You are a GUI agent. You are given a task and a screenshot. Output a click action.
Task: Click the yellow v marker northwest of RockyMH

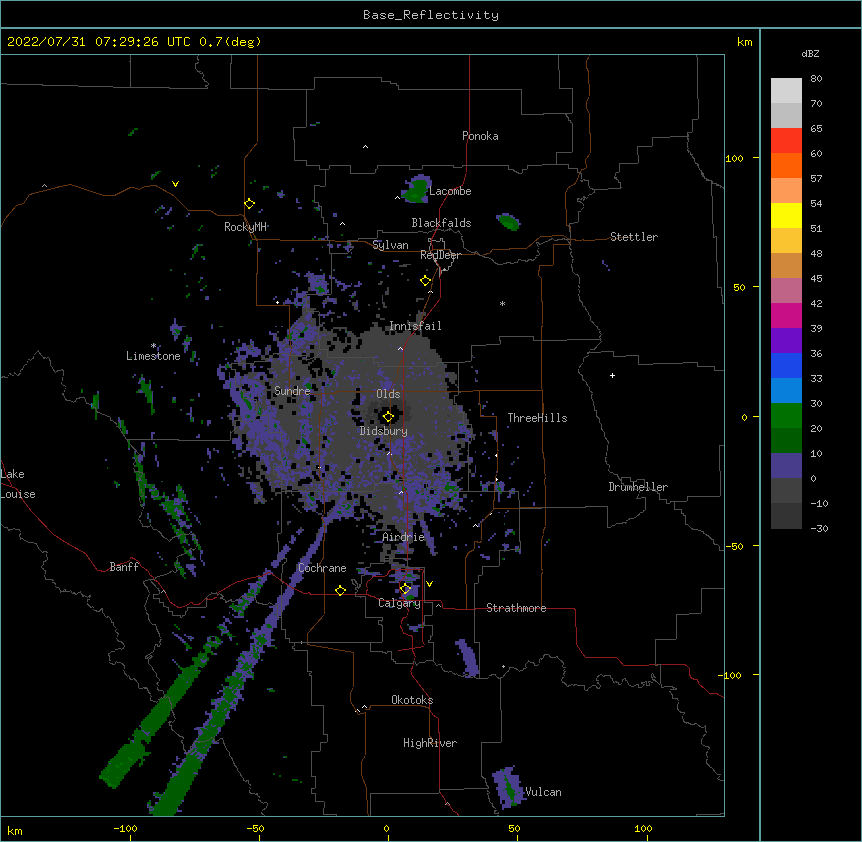175,184
